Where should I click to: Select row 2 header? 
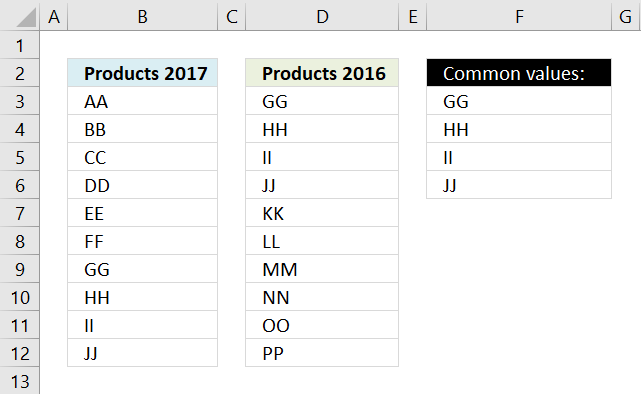tap(20, 73)
